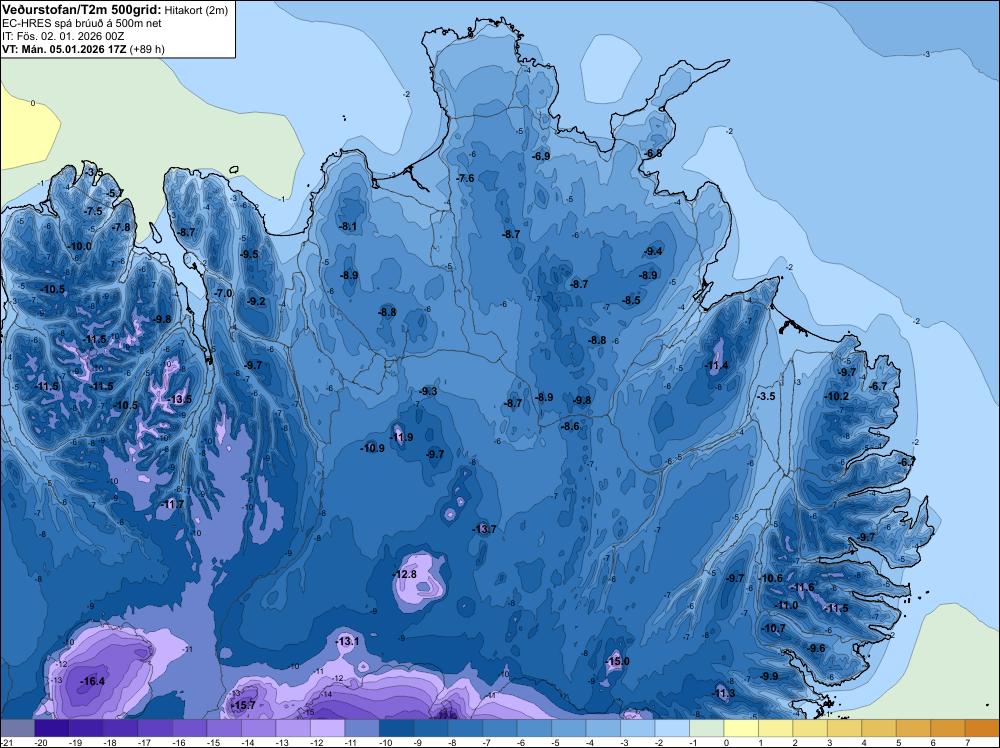Select the legend swatch above the 5 label
Image resolution: width=1000 pixels, height=748 pixels.
913,728
